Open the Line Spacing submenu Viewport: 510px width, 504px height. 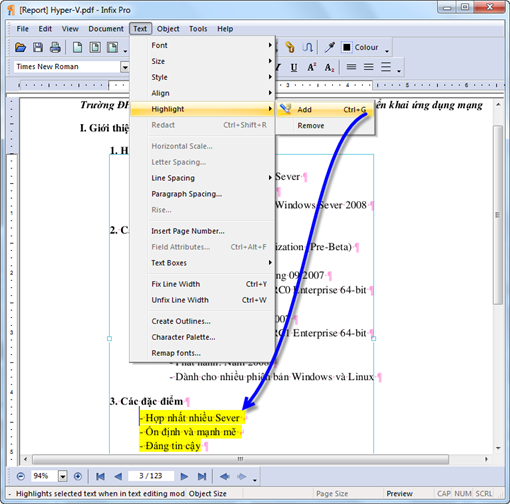coord(203,178)
